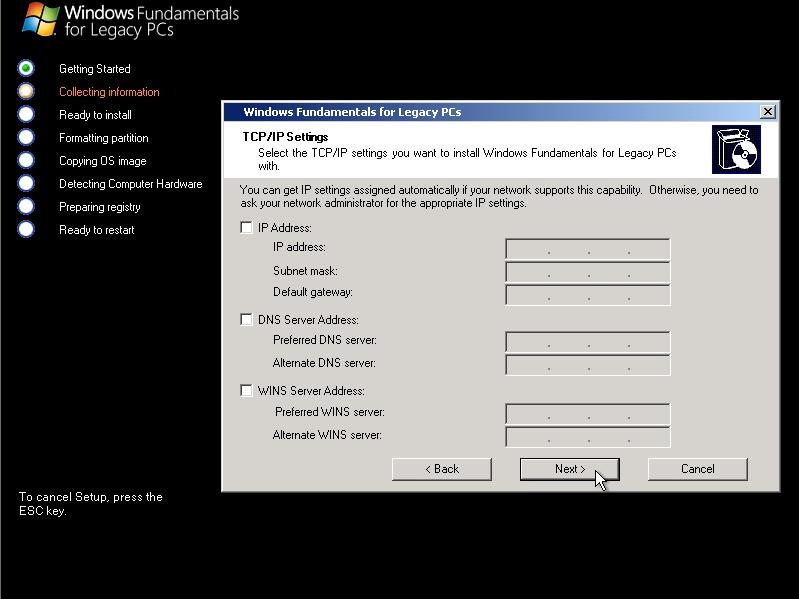Click the Preferred DNS server field
The image size is (799, 599).
(x=588, y=342)
